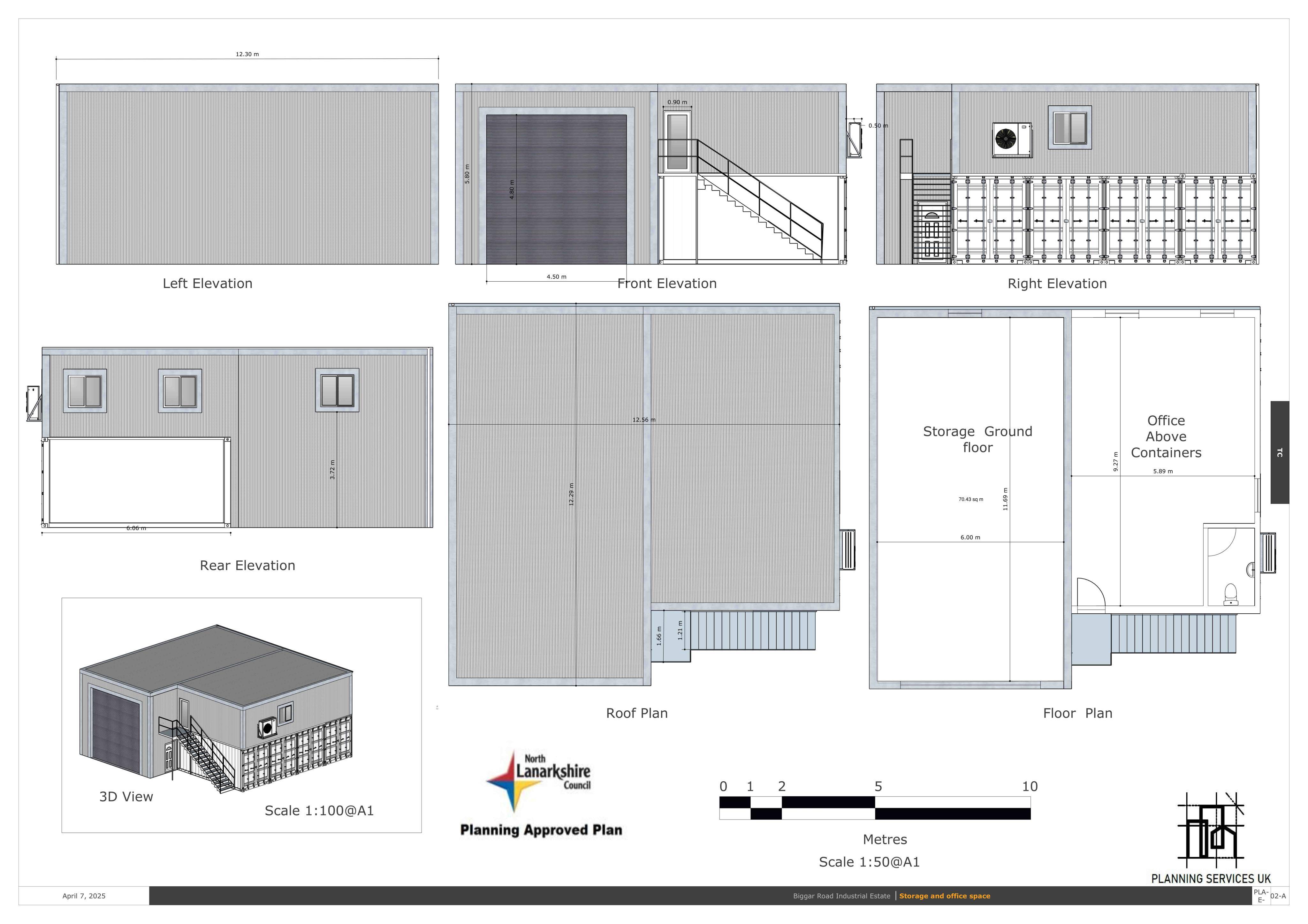Click the '02-A' drawing number

tap(1278, 896)
